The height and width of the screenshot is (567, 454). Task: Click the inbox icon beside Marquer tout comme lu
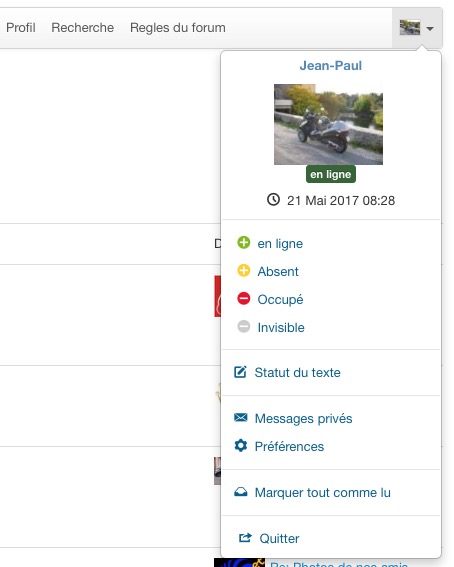(x=240, y=492)
